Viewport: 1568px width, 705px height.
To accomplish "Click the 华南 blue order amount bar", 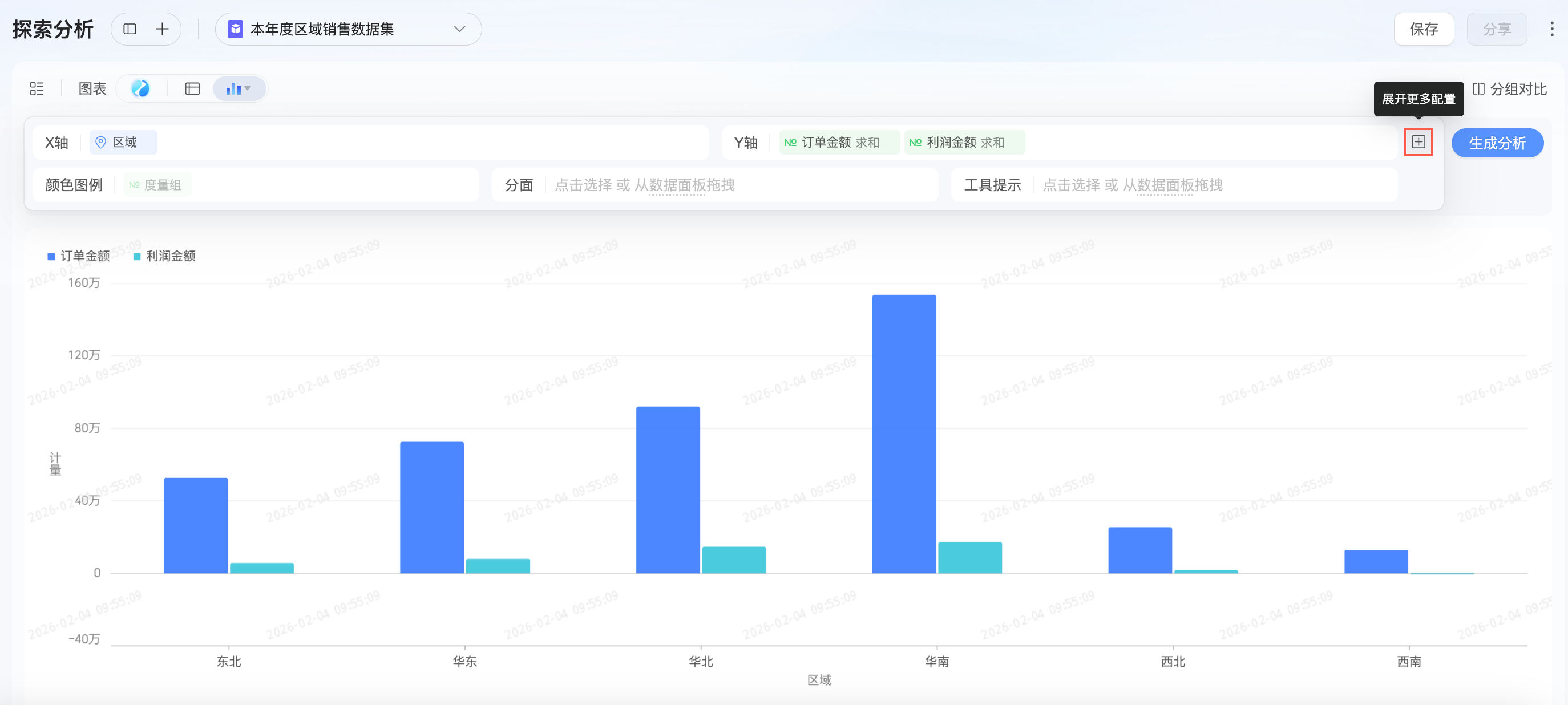I will tap(903, 433).
